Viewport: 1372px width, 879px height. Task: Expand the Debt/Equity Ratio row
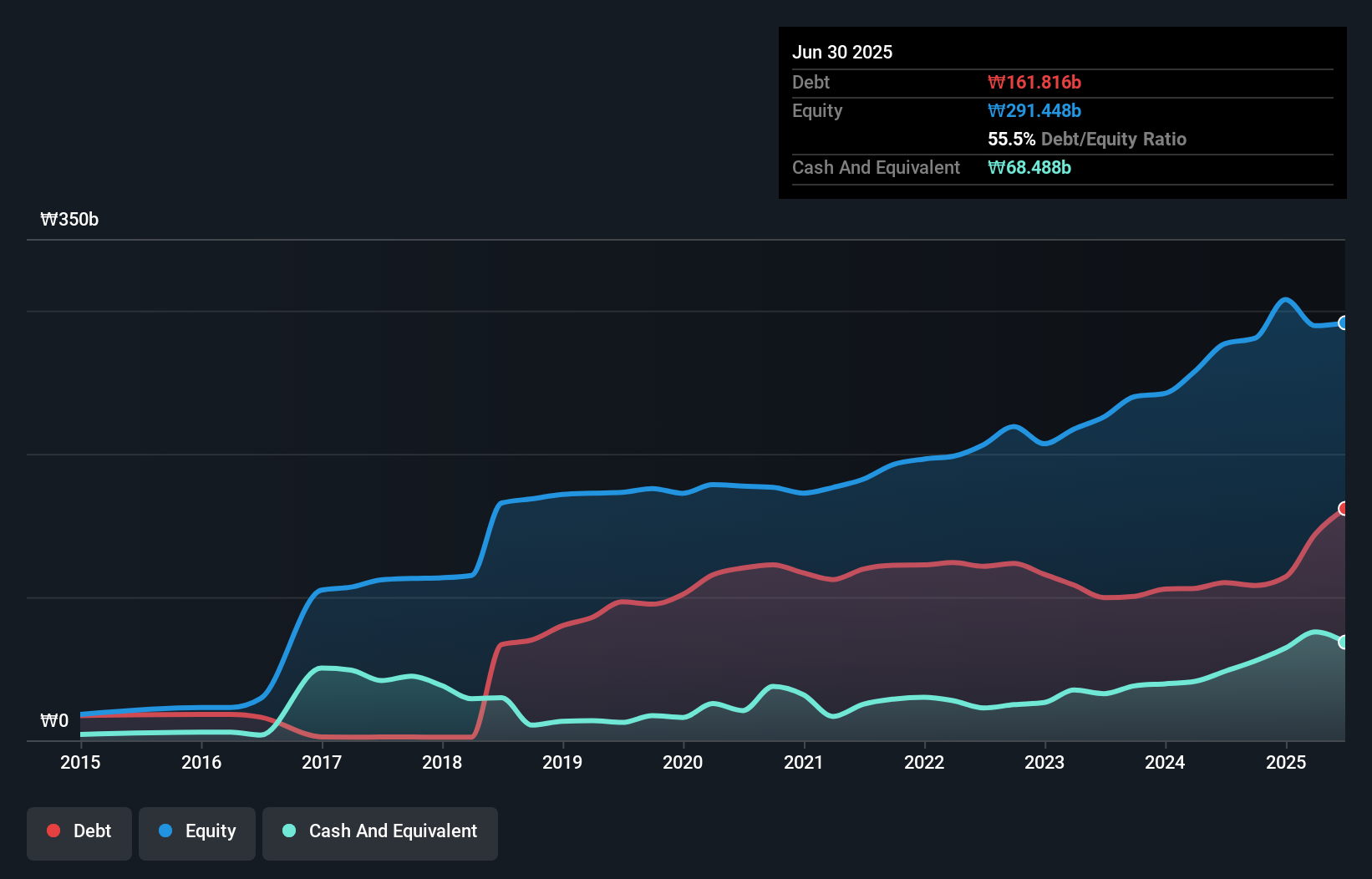pyautogui.click(x=1087, y=139)
